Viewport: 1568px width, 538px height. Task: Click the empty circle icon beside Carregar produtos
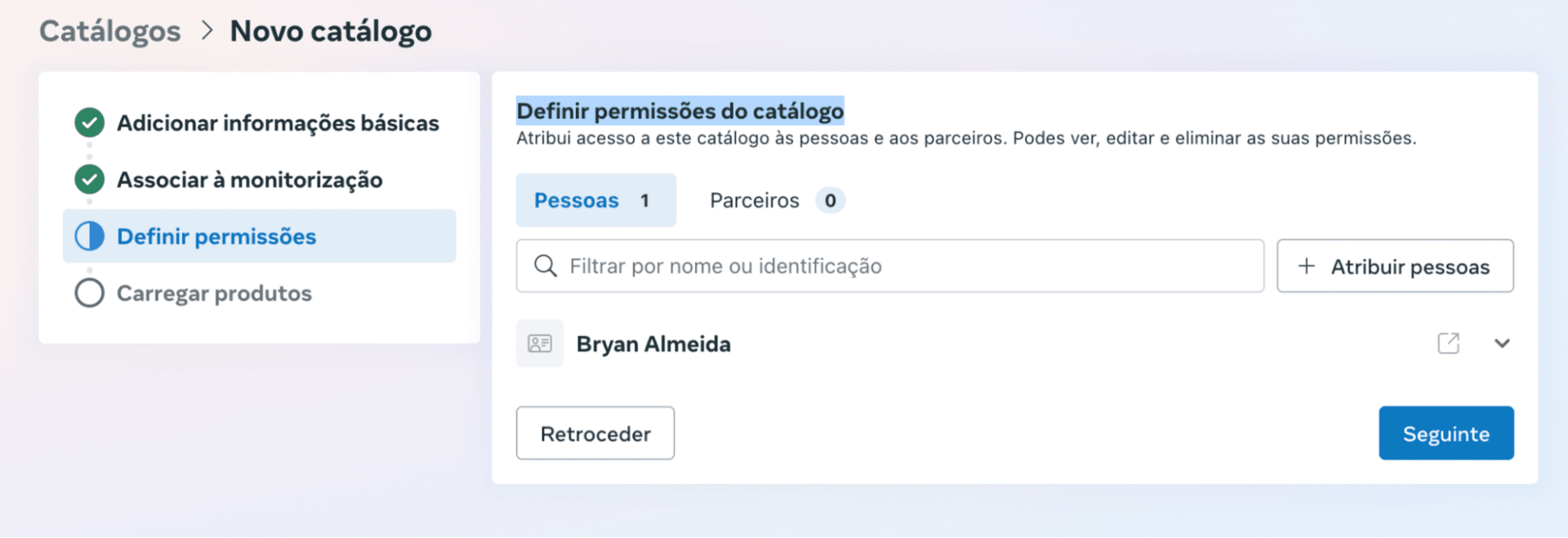[89, 293]
